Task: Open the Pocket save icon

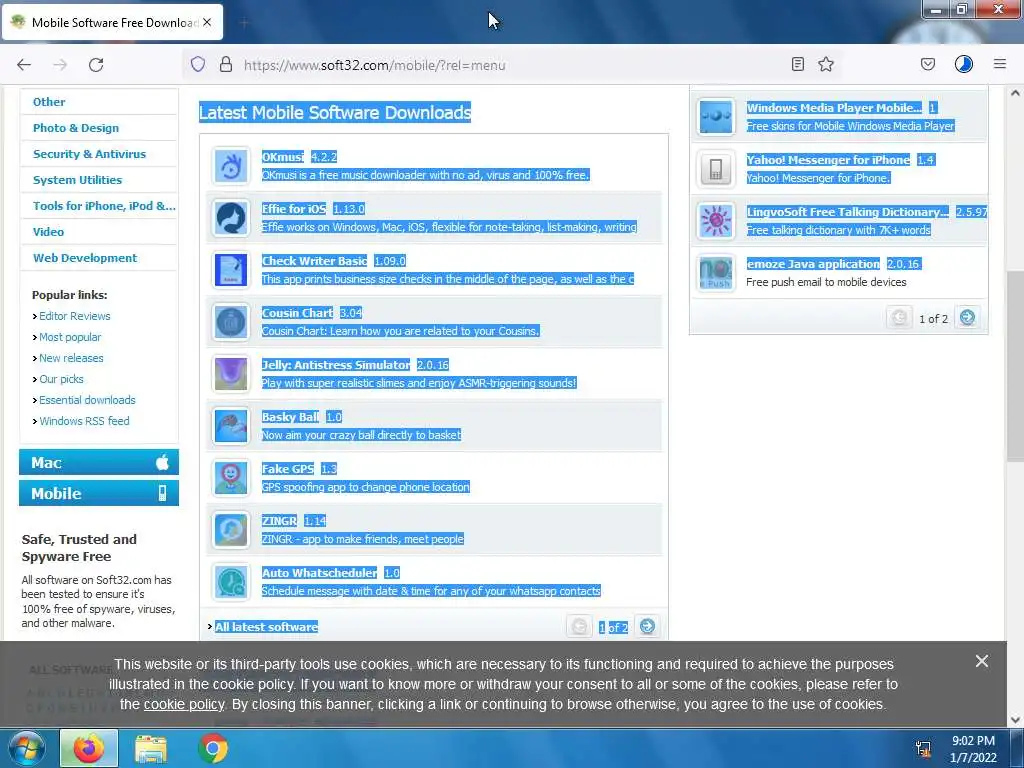Action: click(928, 64)
